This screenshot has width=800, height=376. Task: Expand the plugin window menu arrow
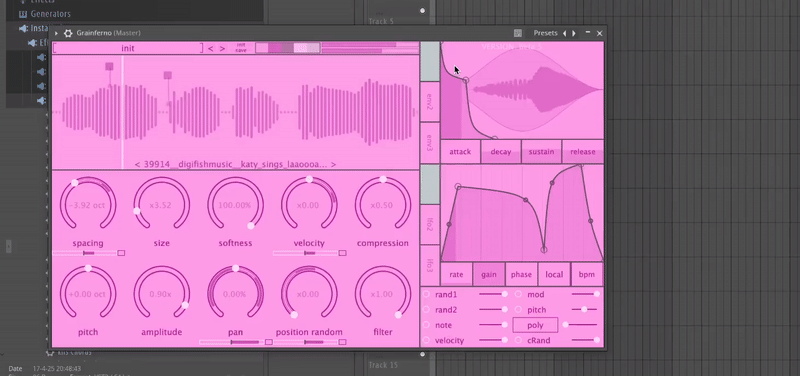pos(57,33)
